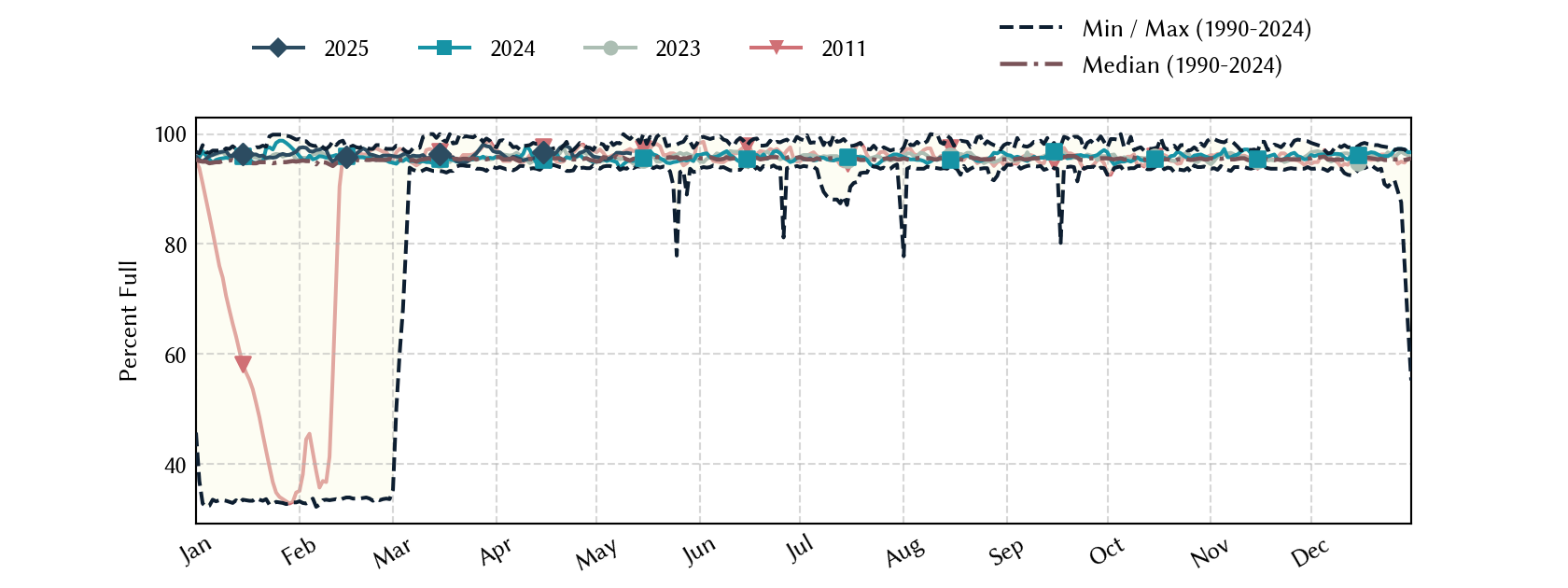Click the 2011 triangle marker near 60 percent

click(243, 364)
